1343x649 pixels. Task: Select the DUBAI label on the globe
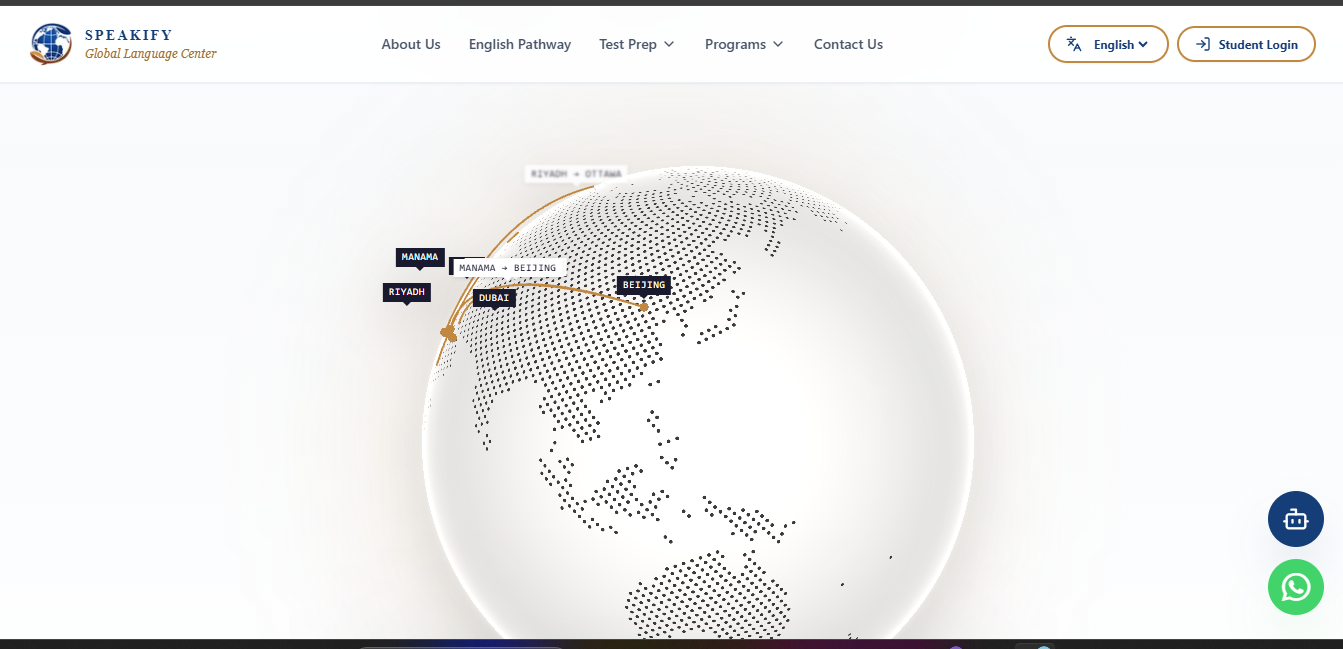tap(494, 298)
